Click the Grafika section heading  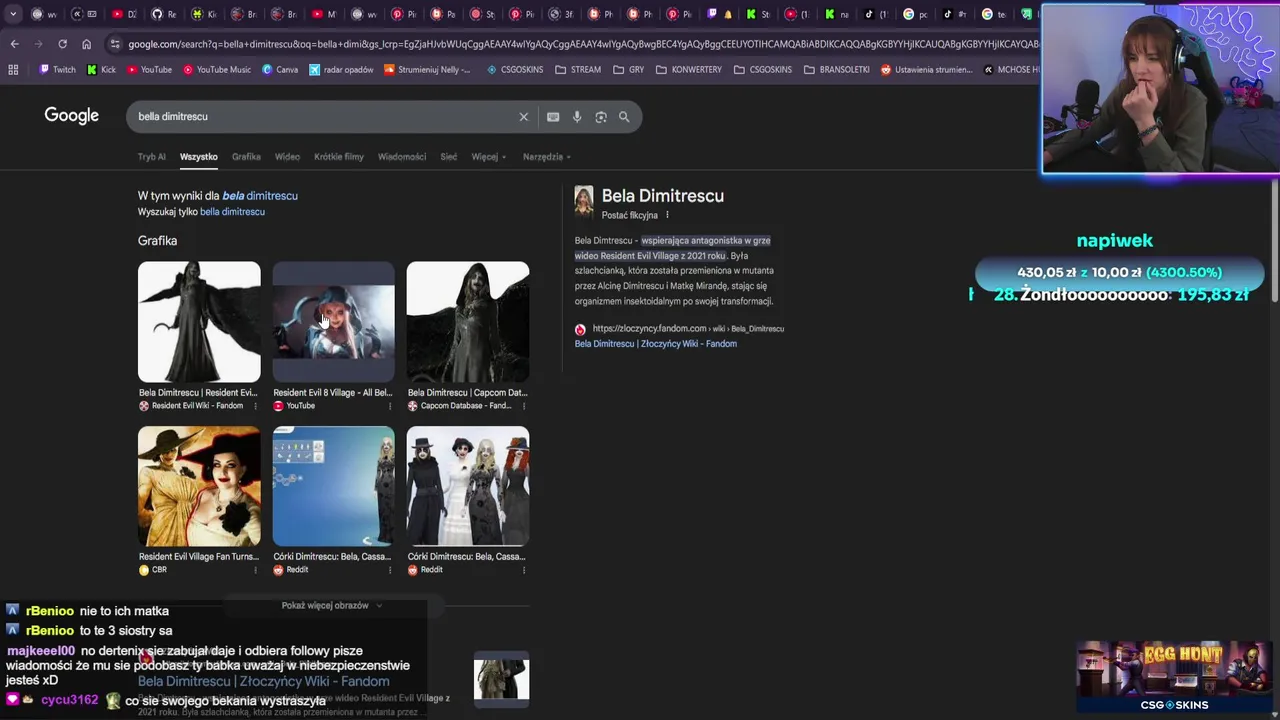coord(157,241)
